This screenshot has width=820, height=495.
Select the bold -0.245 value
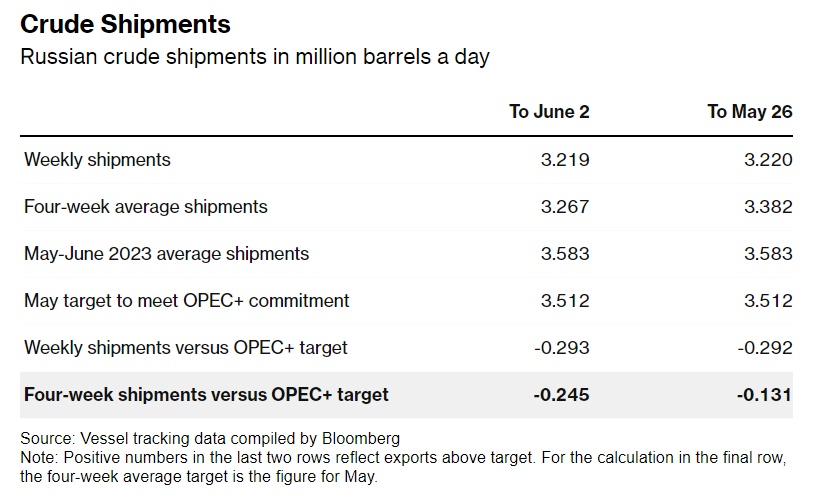click(x=563, y=395)
